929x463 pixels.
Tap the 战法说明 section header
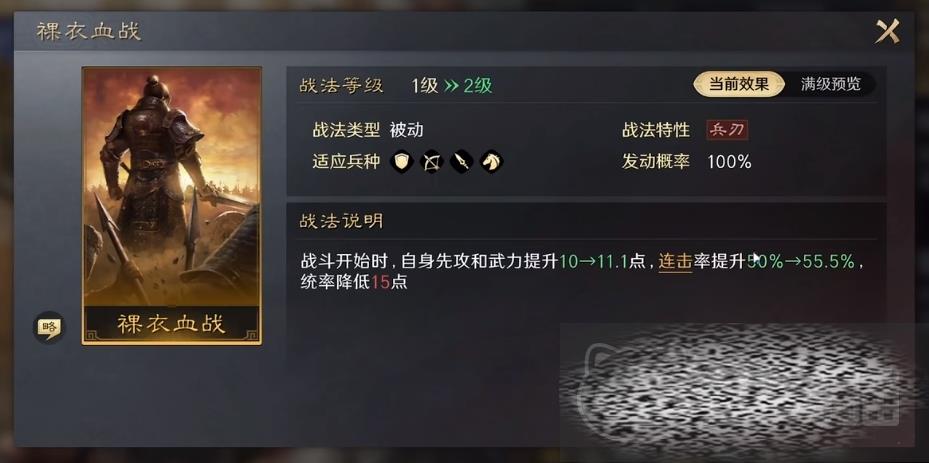click(341, 222)
